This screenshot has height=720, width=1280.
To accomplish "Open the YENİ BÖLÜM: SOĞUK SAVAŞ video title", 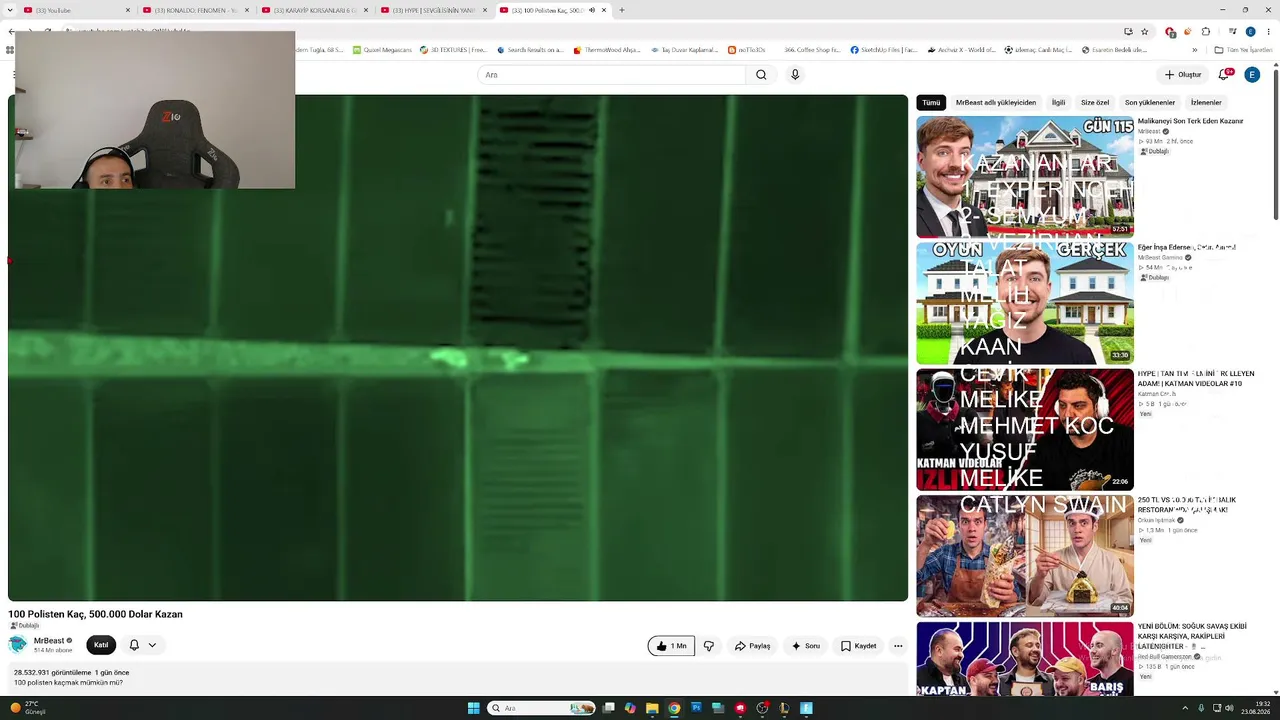I will pos(1192,636).
